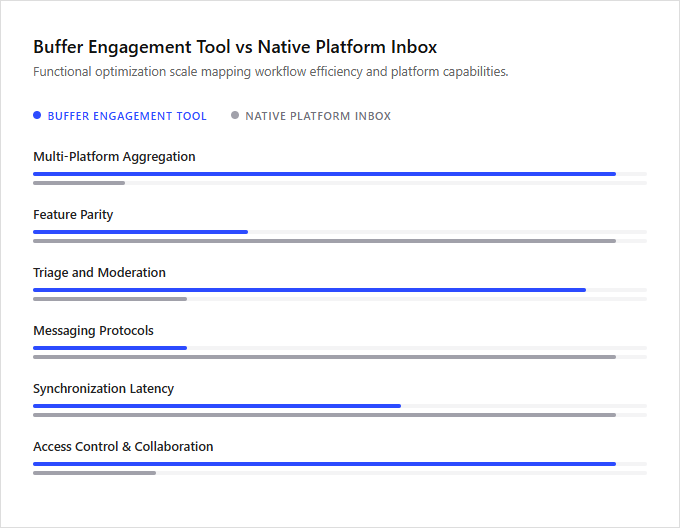
Task: Click the blue Buffer Engagement Tool legend dot
Action: pyautogui.click(x=37, y=115)
